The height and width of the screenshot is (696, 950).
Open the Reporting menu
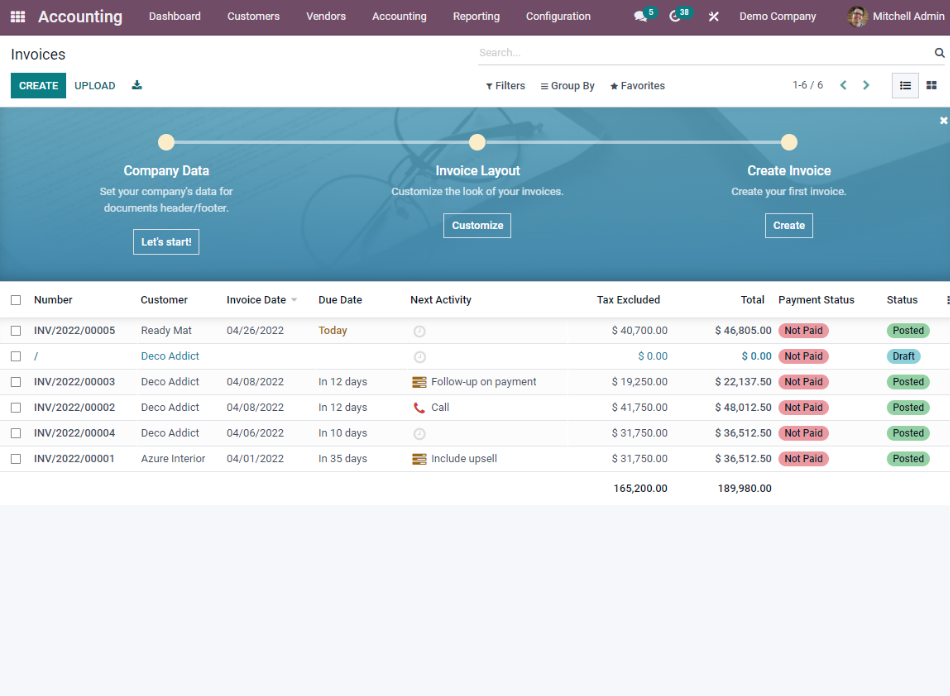(x=476, y=16)
